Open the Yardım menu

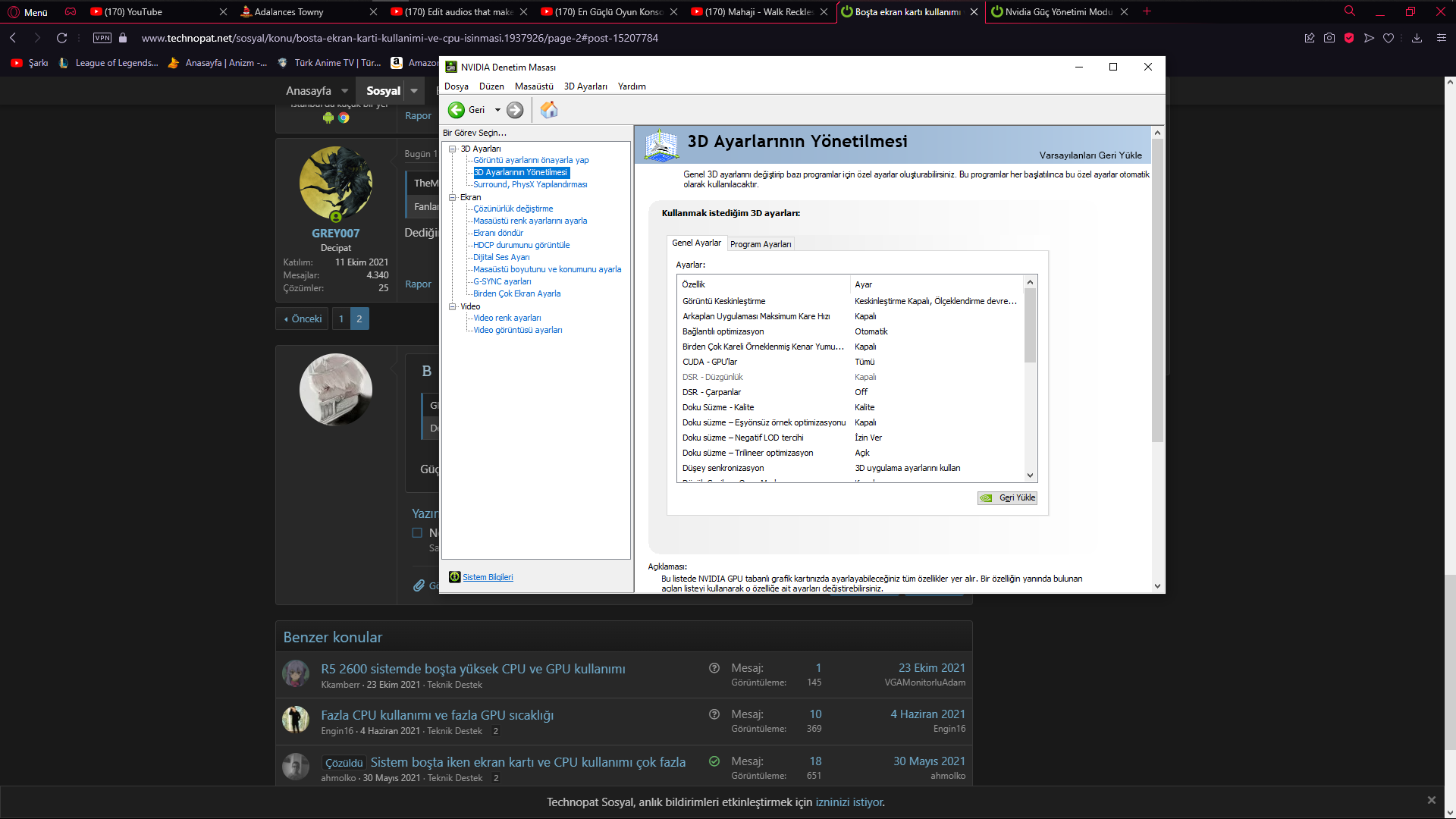[632, 86]
